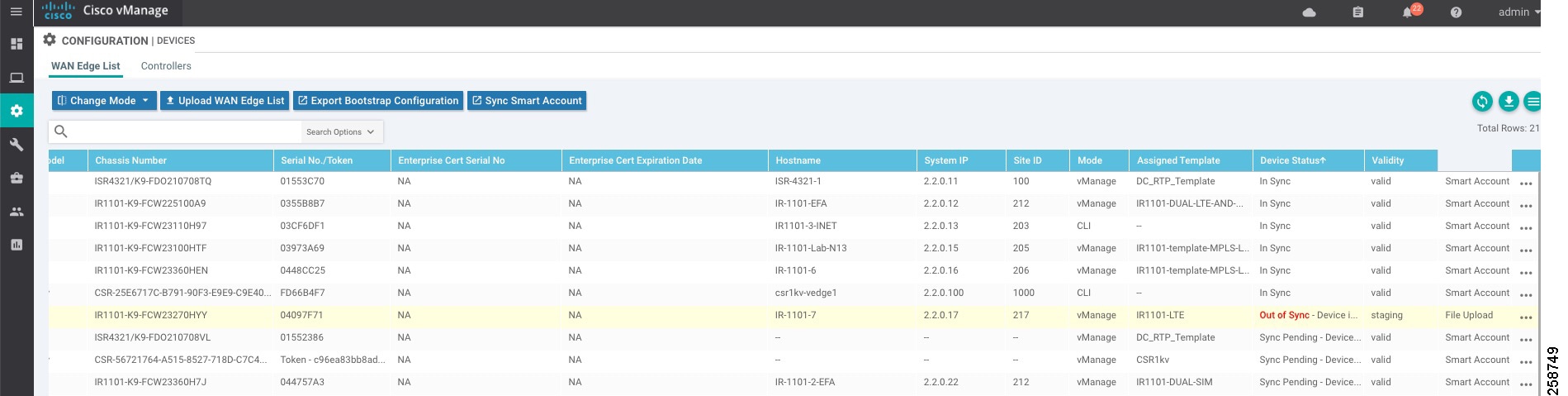This screenshot has height=396, width=1568.
Task: Open more actions for IR-1101-Lab-N13 row
Action: tap(1526, 250)
